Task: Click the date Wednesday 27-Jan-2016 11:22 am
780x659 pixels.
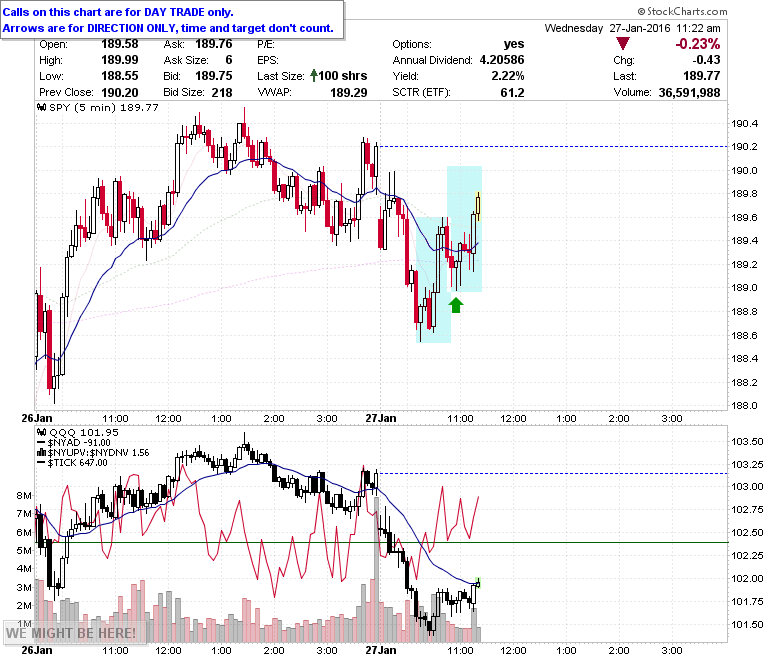Action: 632,28
